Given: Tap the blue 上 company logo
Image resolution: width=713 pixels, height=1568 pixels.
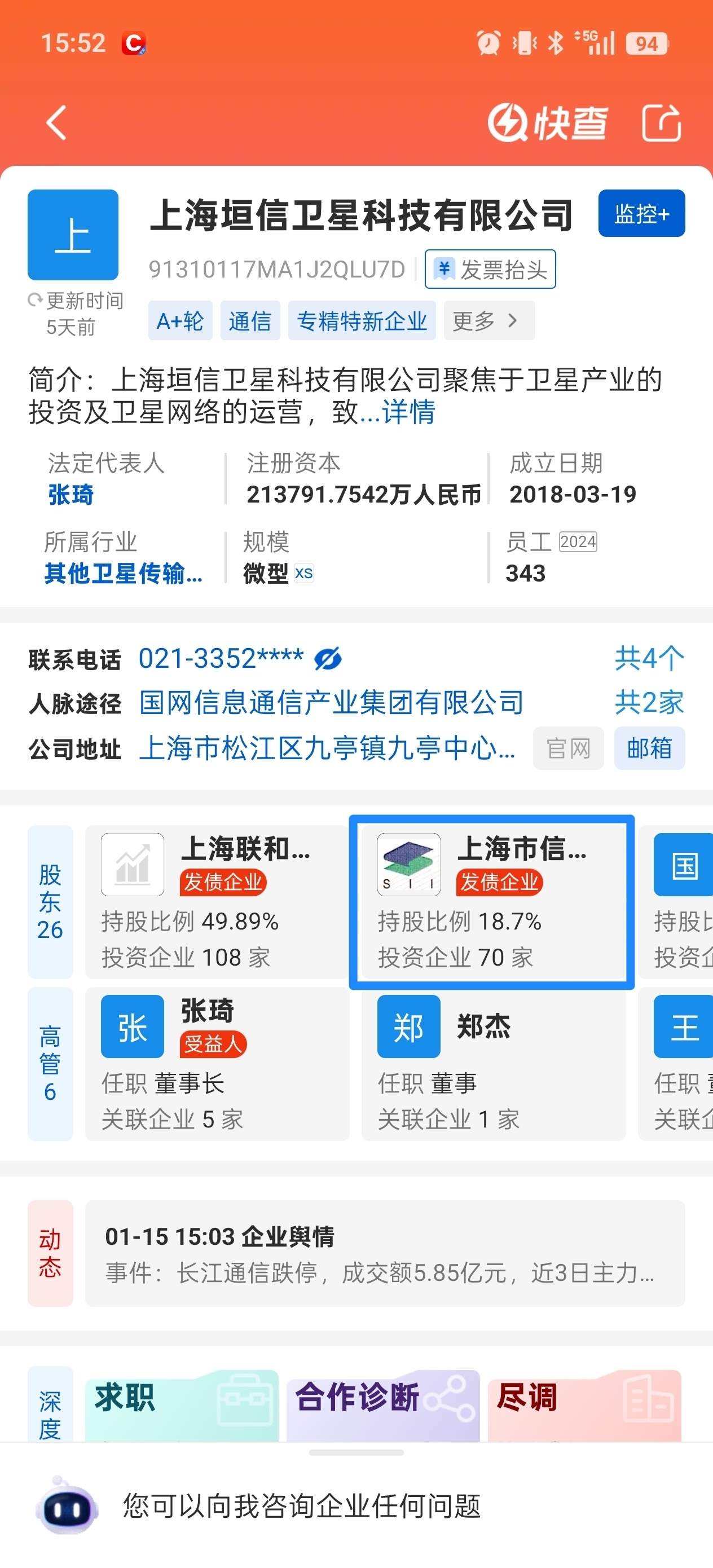Looking at the screenshot, I should click(73, 234).
